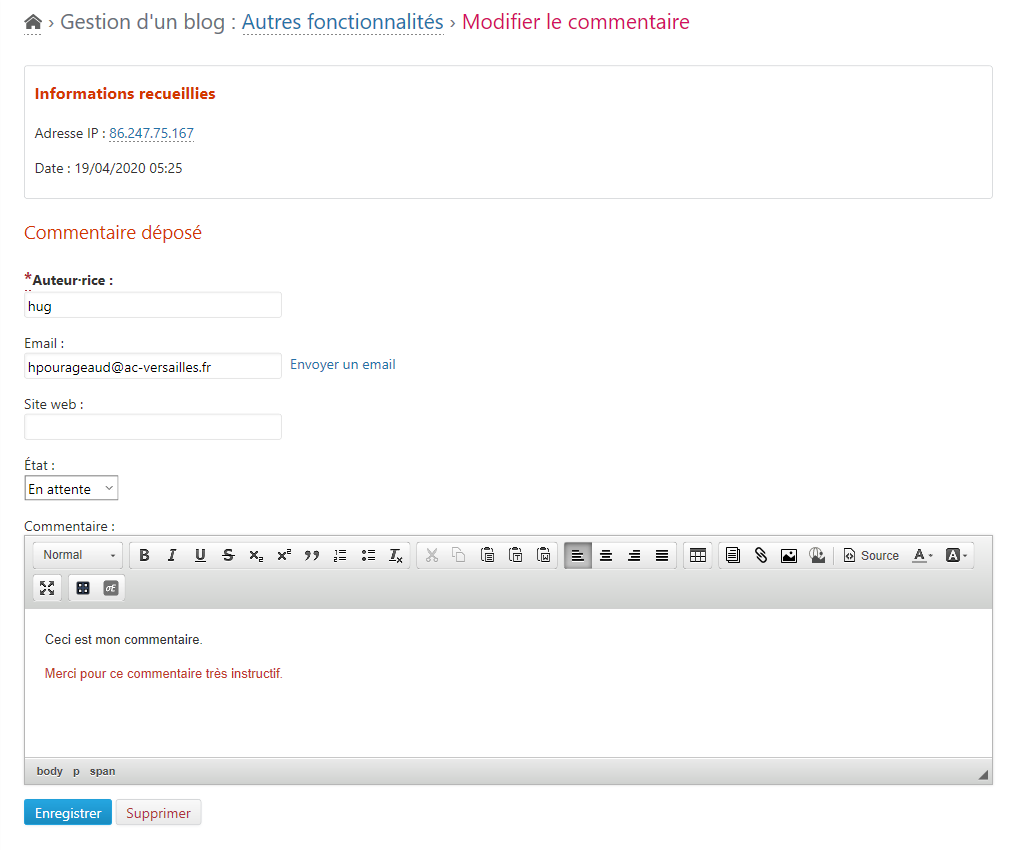Click the home icon in the breadcrumb

coord(33,22)
